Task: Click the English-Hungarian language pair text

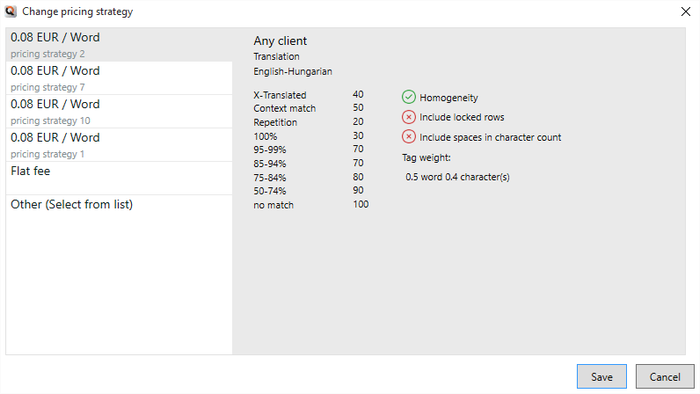Action: tap(293, 71)
